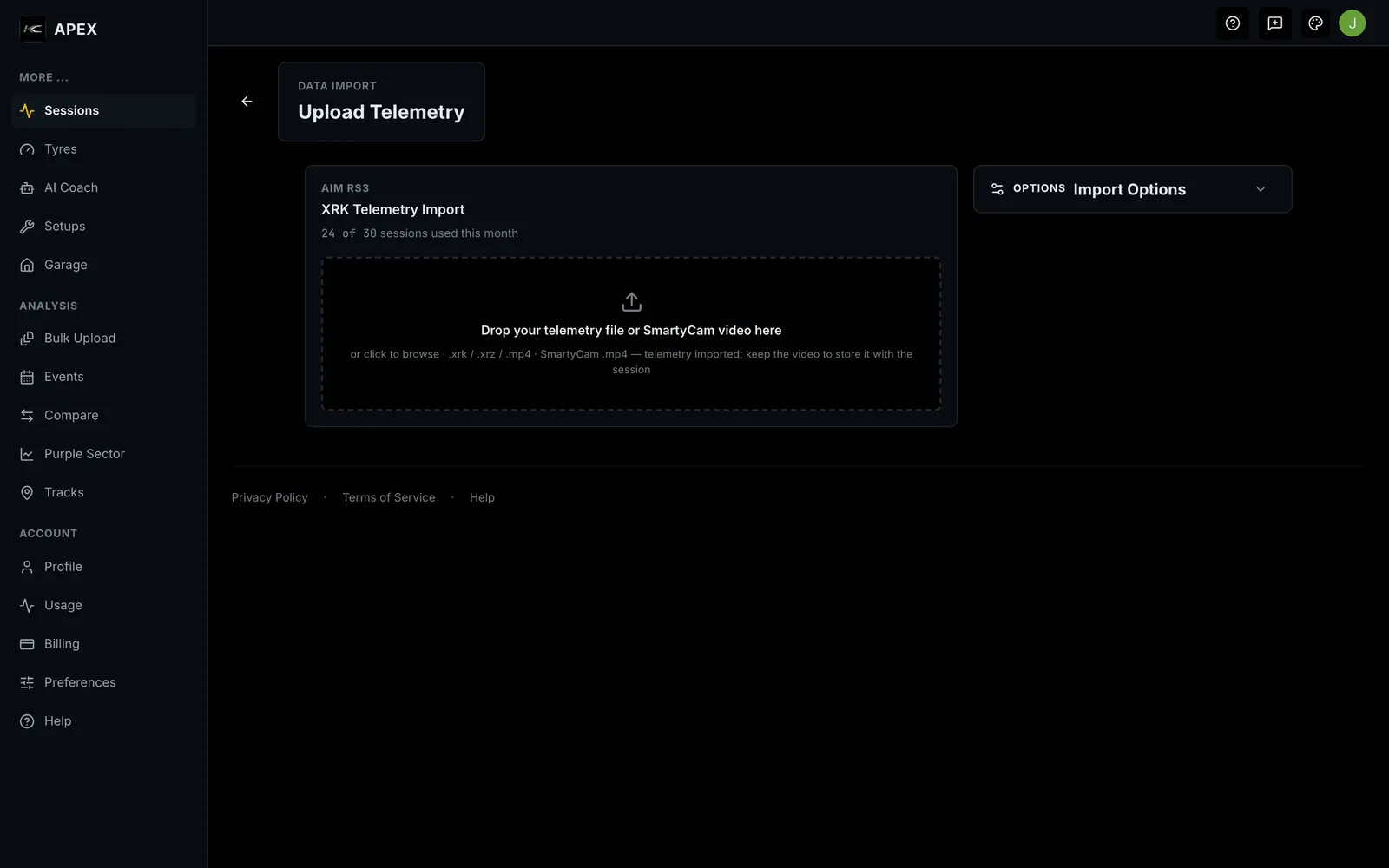Open the Profile account page
The height and width of the screenshot is (868, 1389).
(x=104, y=567)
